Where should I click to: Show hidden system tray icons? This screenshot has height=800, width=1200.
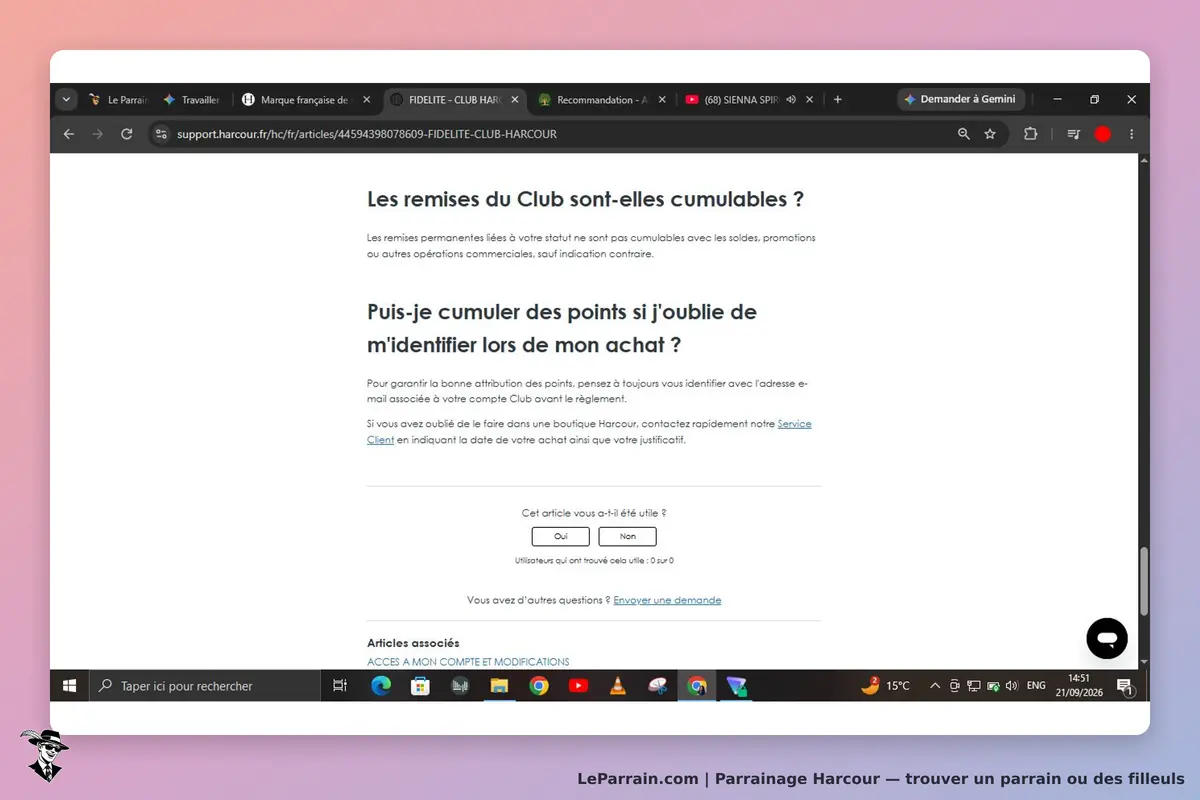point(935,686)
